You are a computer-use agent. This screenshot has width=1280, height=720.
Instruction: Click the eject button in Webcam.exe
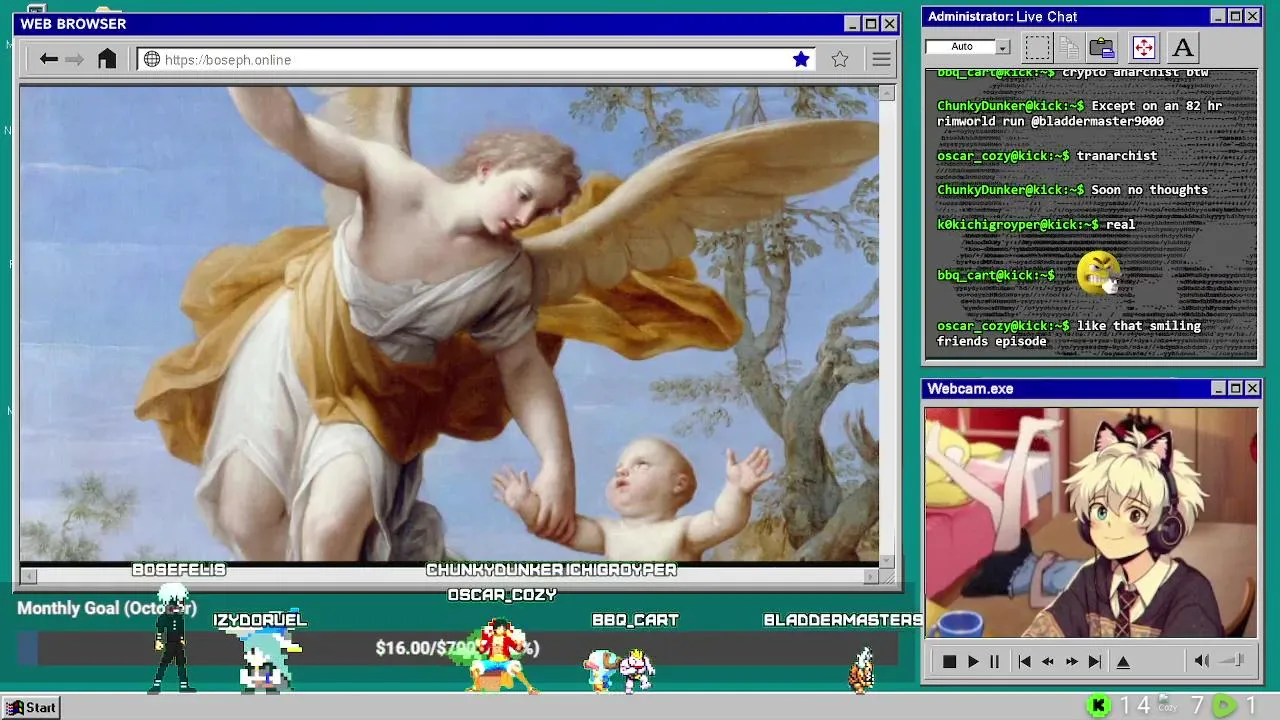click(x=1123, y=661)
